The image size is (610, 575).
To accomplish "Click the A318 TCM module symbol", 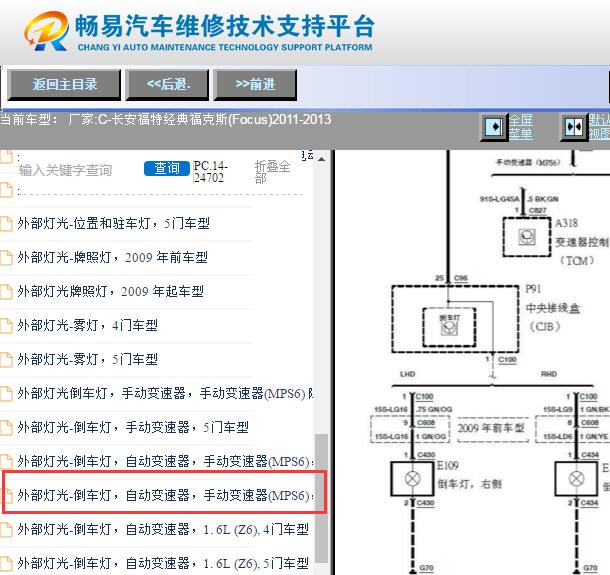I will pos(527,237).
